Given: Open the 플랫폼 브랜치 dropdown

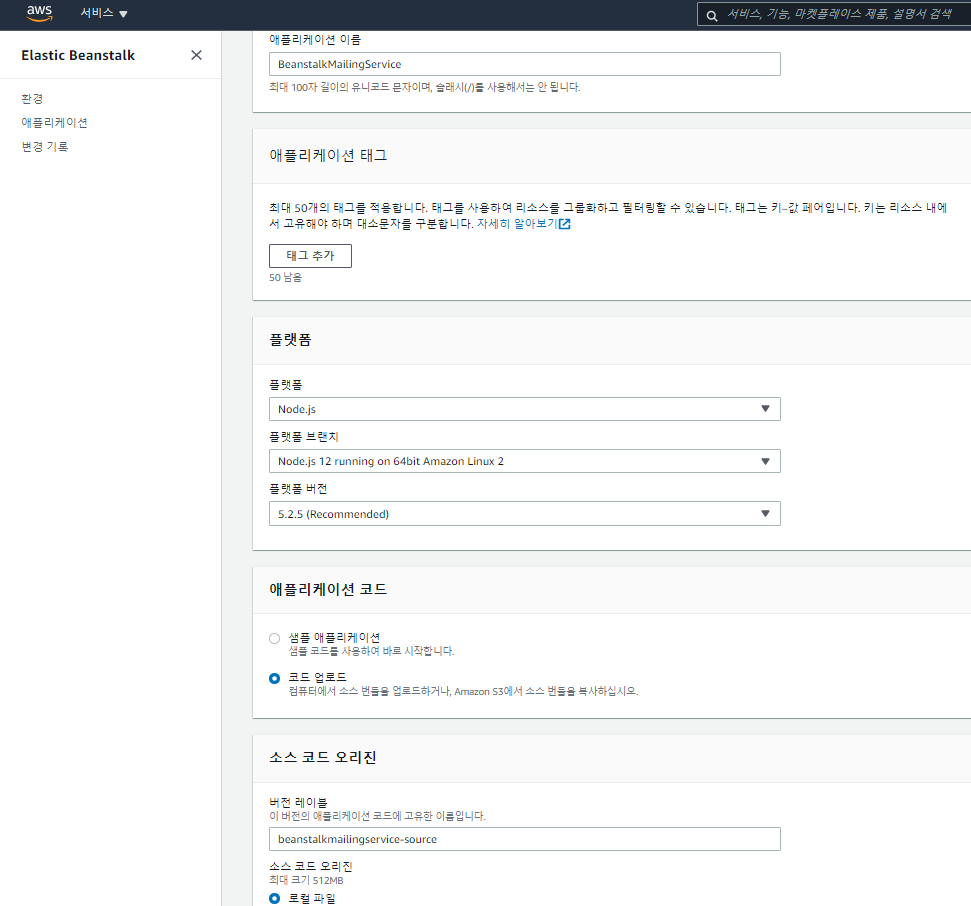Looking at the screenshot, I should tap(525, 461).
